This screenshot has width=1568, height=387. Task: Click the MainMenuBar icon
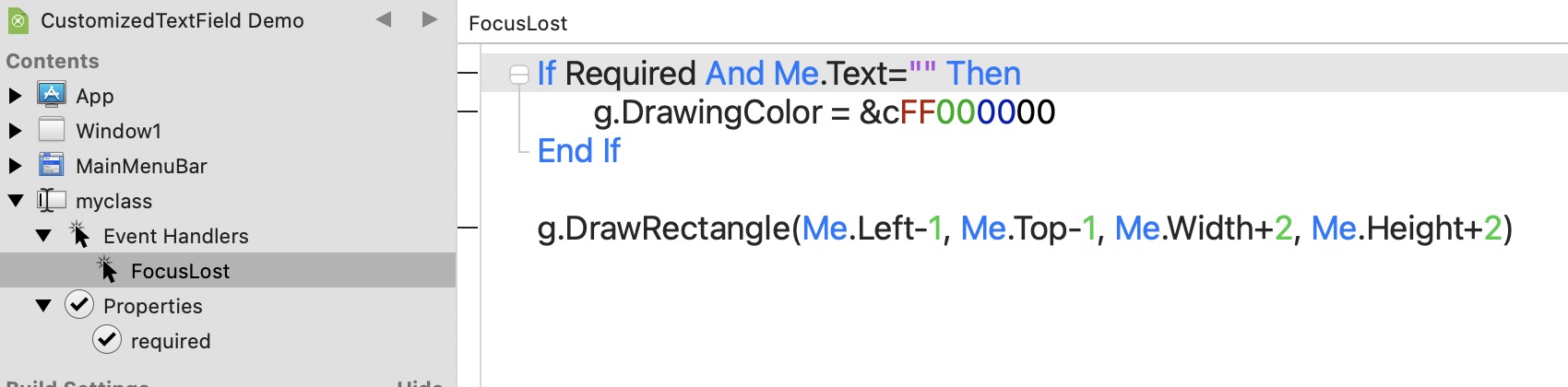pyautogui.click(x=51, y=165)
